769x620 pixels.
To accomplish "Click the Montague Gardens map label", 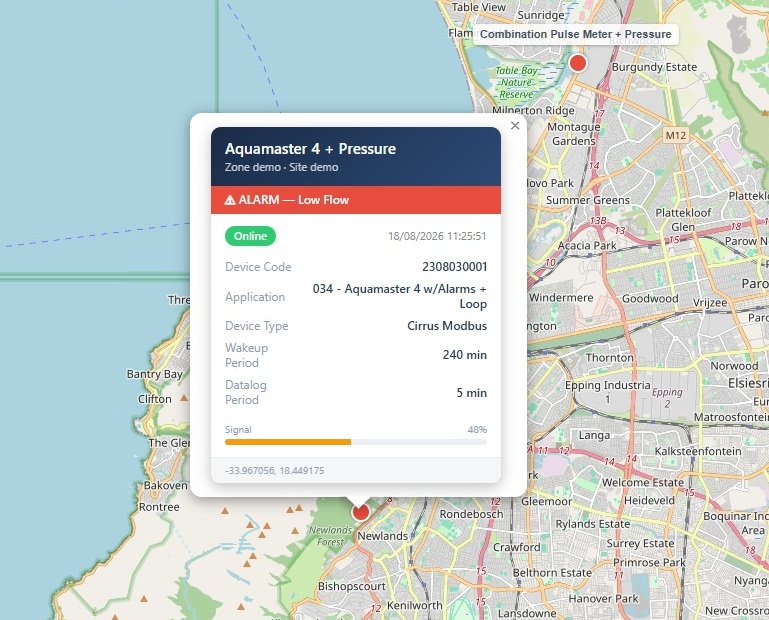I will click(574, 134).
